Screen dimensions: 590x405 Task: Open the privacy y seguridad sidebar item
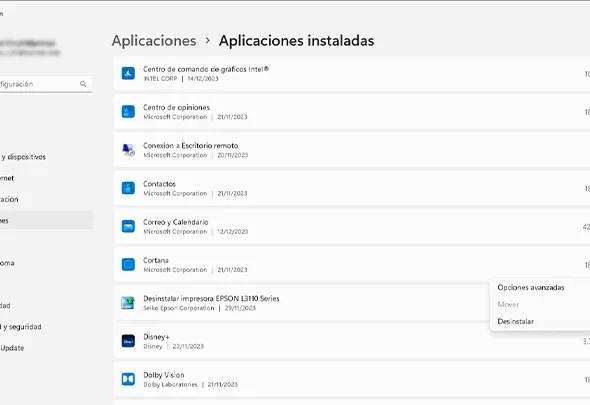point(21,327)
